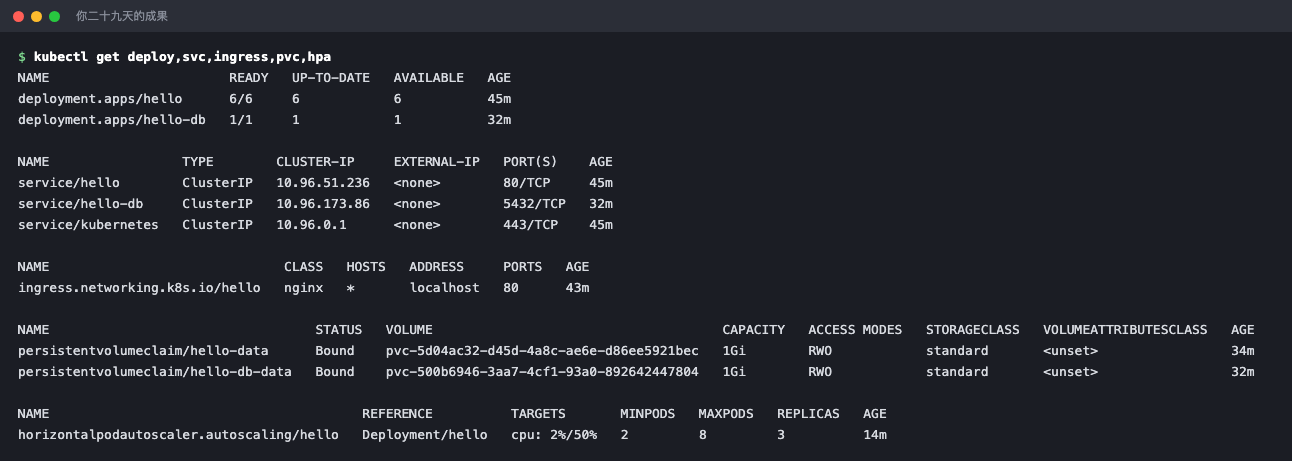This screenshot has height=461, width=1292.
Task: Click the 'ACCESS MODES' column header
Action: [855, 330]
